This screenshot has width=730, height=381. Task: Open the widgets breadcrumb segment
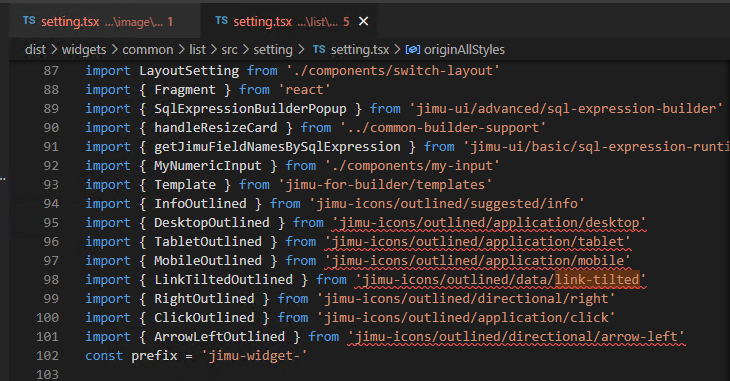coord(84,49)
